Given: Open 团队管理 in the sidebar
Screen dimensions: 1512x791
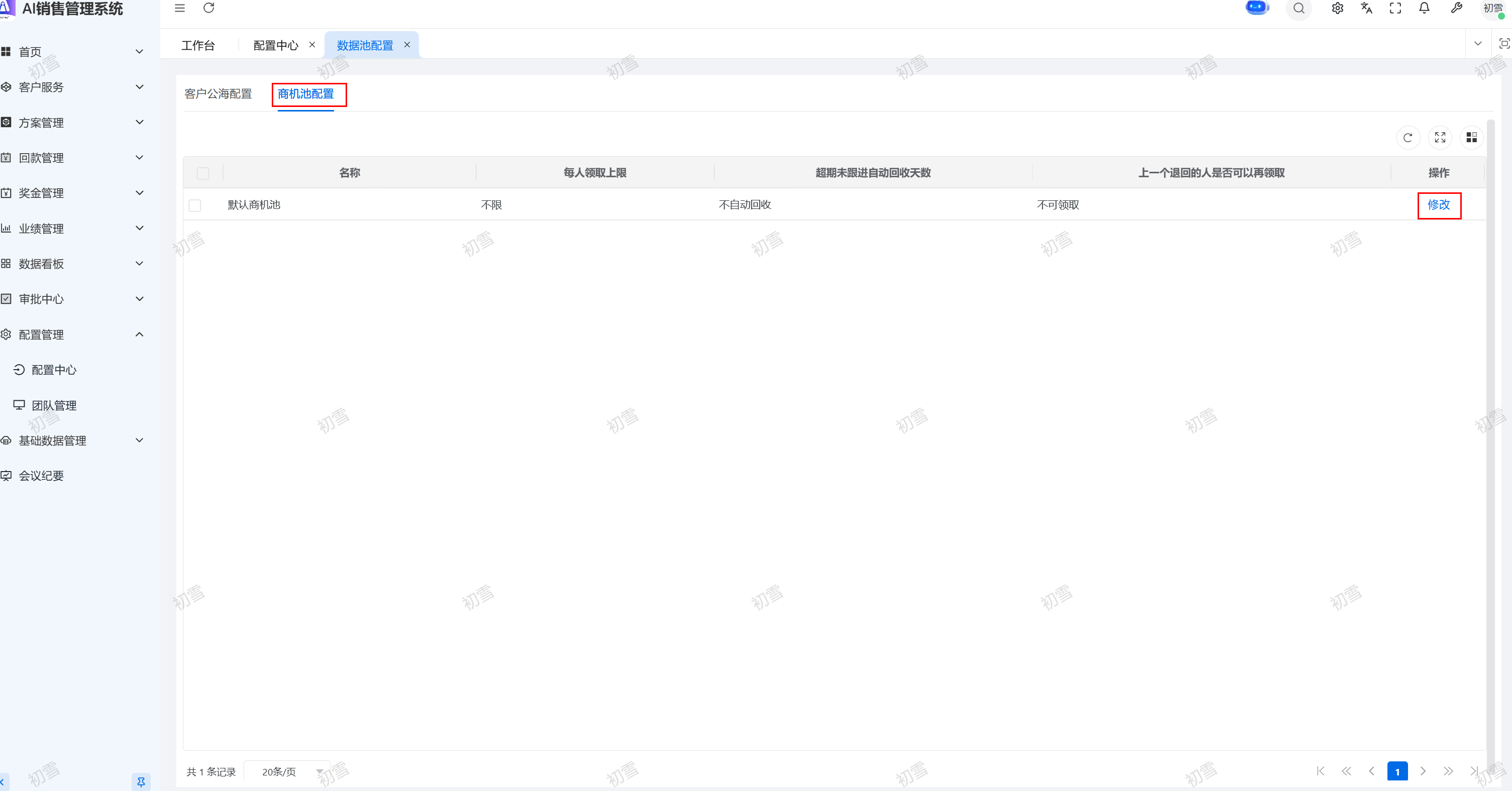Looking at the screenshot, I should pyautogui.click(x=54, y=405).
